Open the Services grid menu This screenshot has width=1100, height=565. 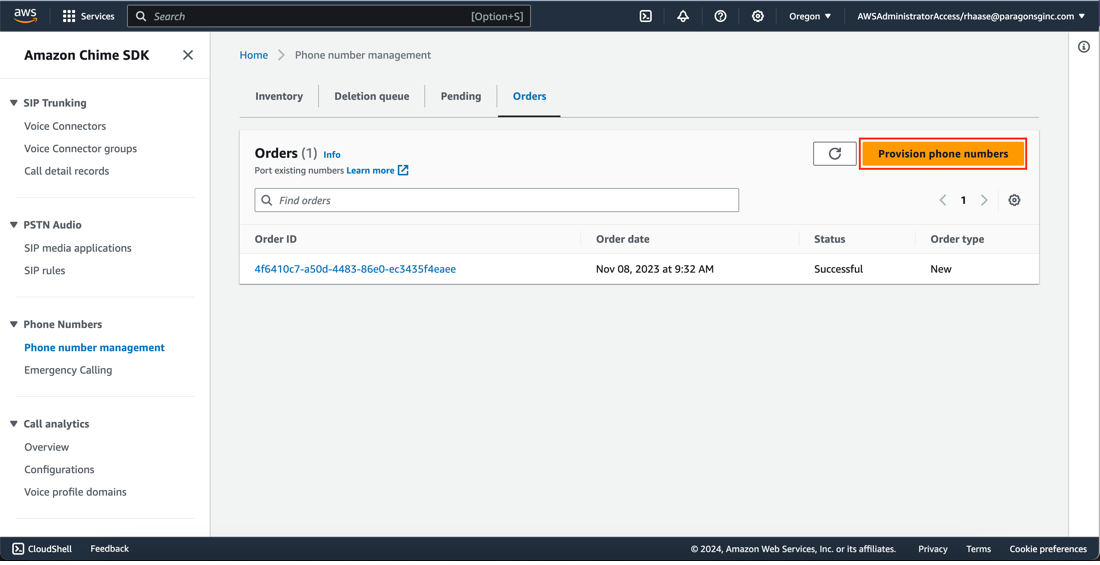[89, 16]
